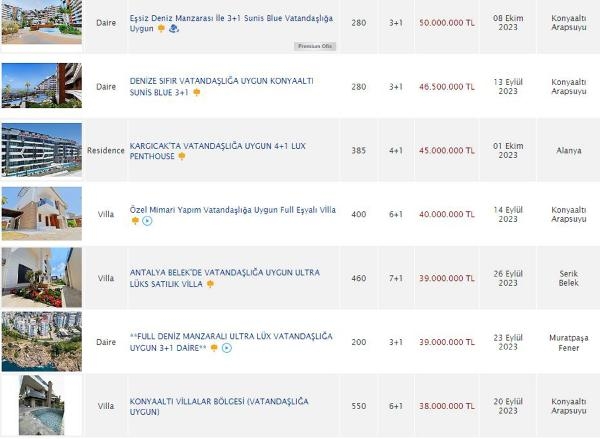The image size is (600, 439).
Task: Open the cliffside sea view apartment thumbnail
Action: pos(42,341)
